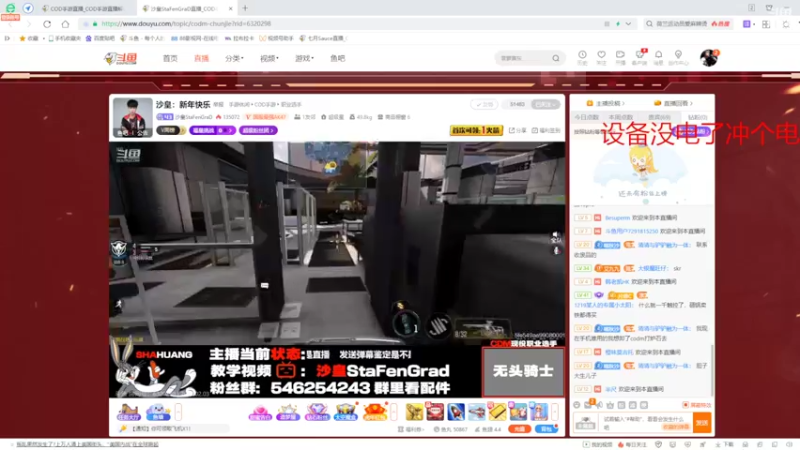Switch to the COD手游直播 browser tab
Image resolution: width=800 pixels, height=450 pixels.
coord(84,8)
